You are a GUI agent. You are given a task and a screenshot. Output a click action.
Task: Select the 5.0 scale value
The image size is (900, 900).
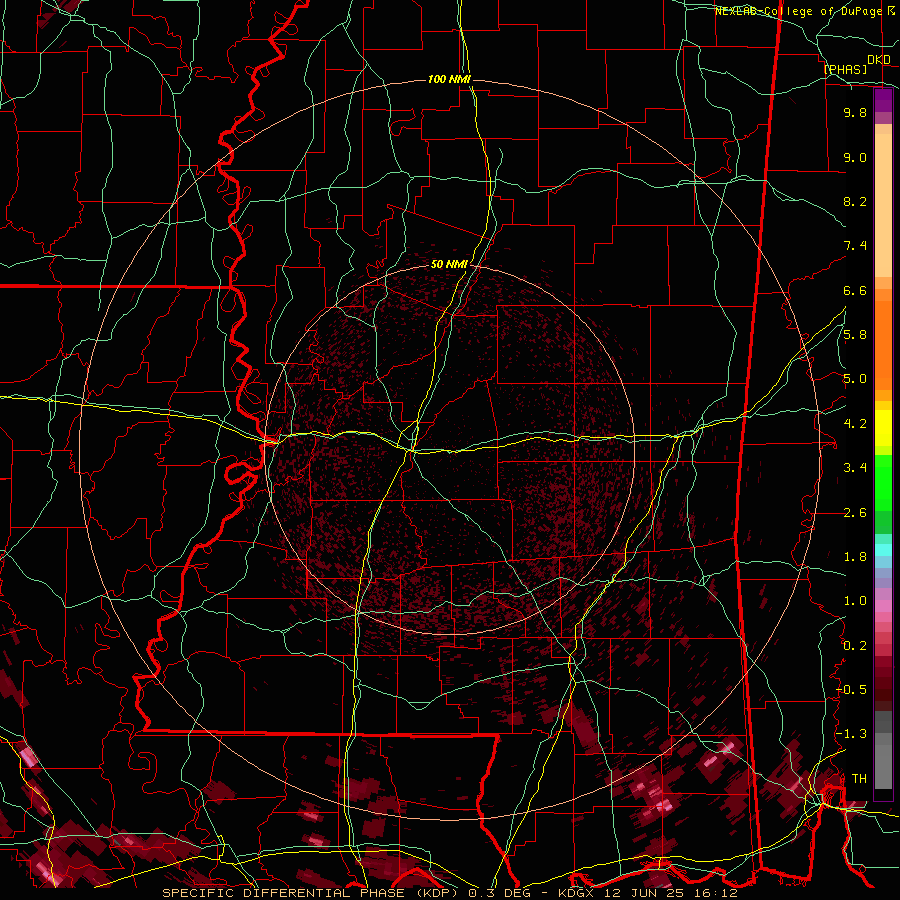pos(855,379)
